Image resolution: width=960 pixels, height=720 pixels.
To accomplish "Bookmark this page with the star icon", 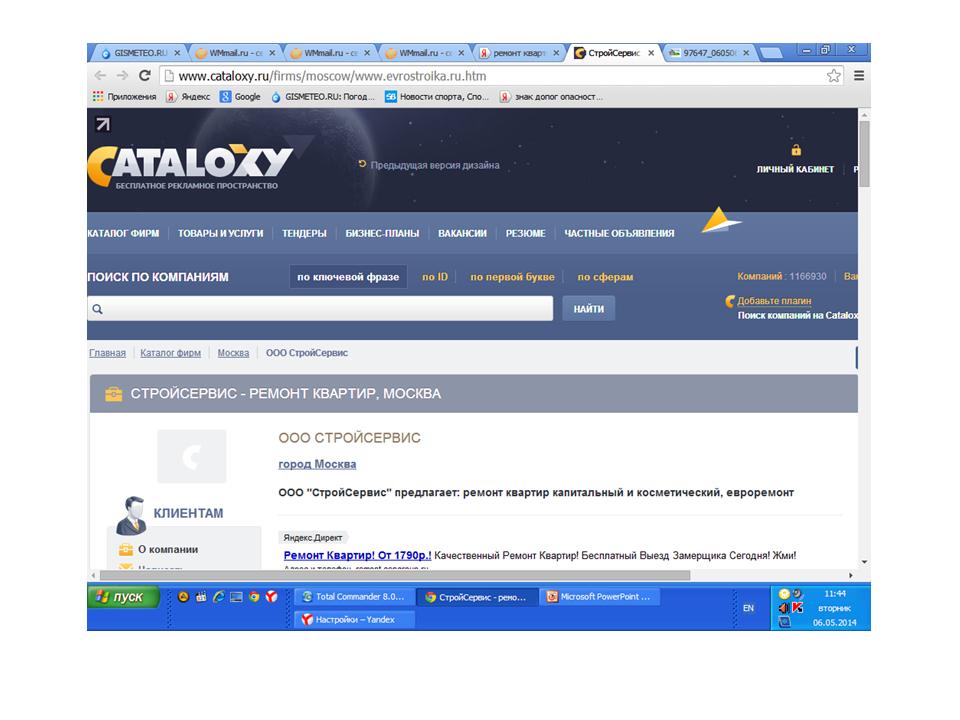I will (x=833, y=75).
